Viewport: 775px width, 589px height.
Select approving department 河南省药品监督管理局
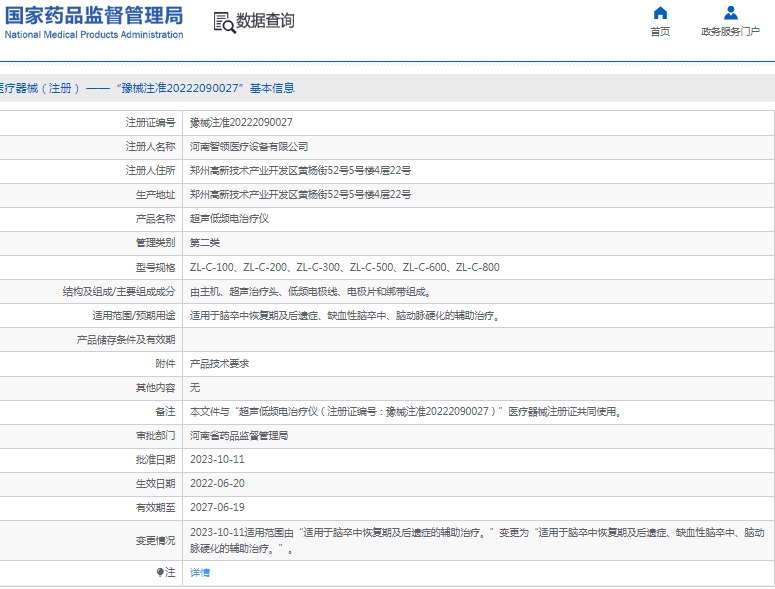239,436
